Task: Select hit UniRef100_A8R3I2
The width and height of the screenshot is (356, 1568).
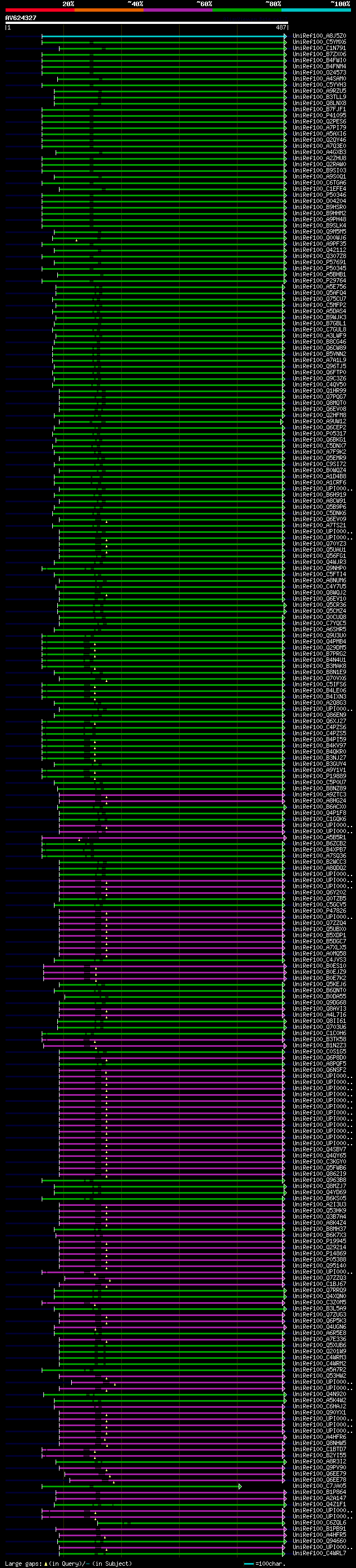Action: coord(319,1462)
